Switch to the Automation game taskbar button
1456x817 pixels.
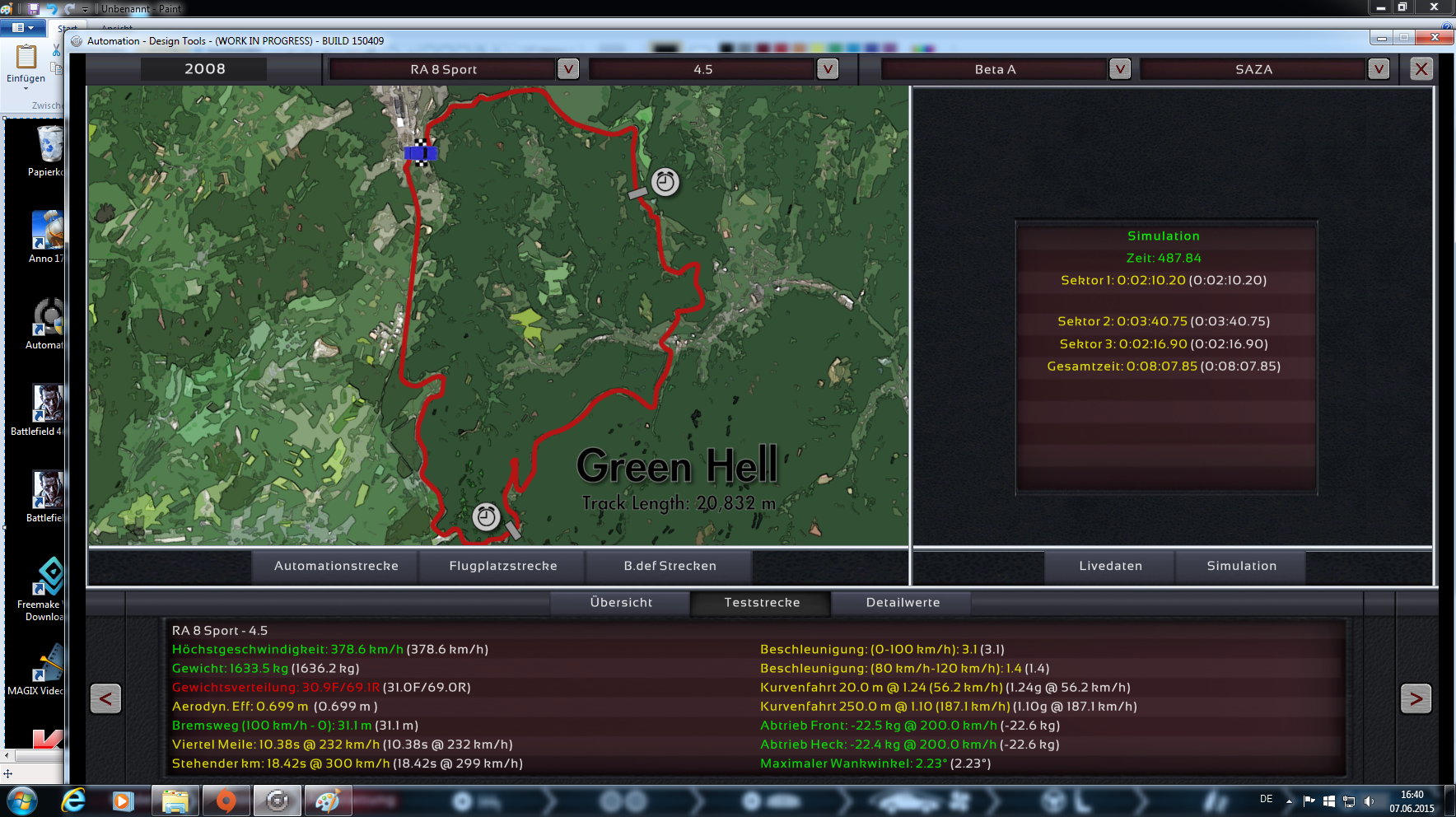pyautogui.click(x=277, y=801)
